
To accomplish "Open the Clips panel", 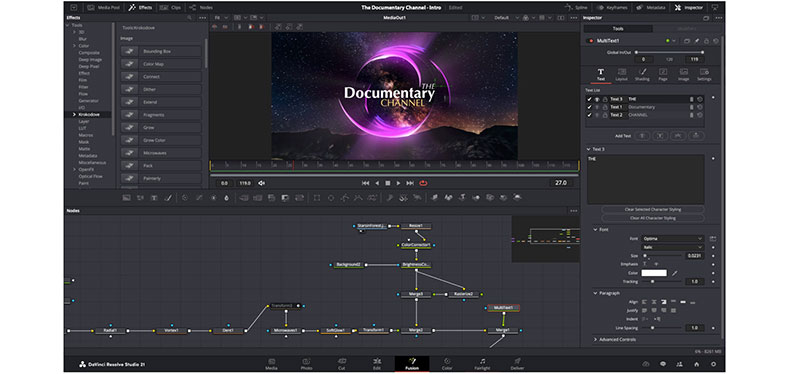I will pos(170,8).
